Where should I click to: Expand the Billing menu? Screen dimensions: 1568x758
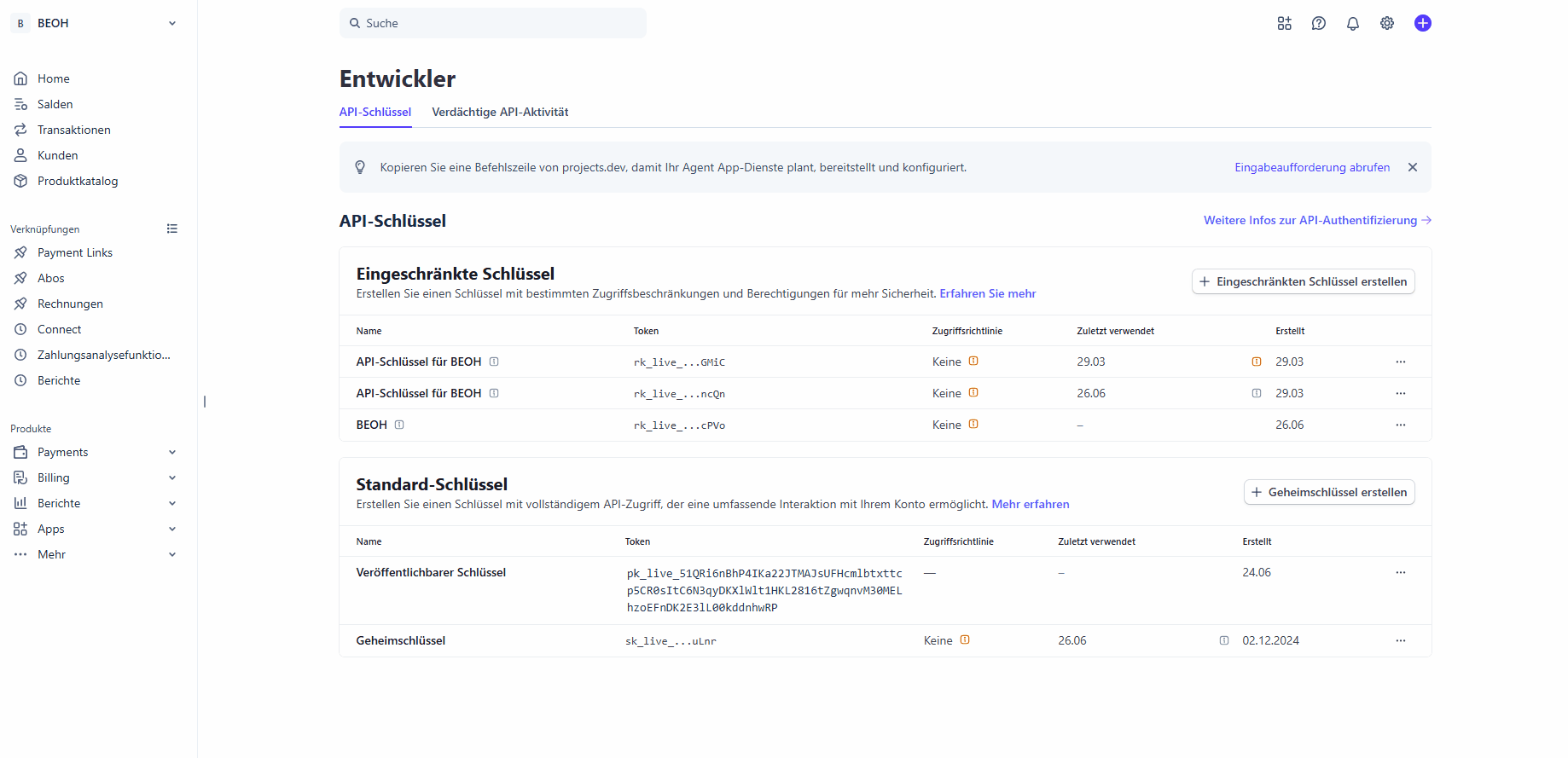[95, 477]
